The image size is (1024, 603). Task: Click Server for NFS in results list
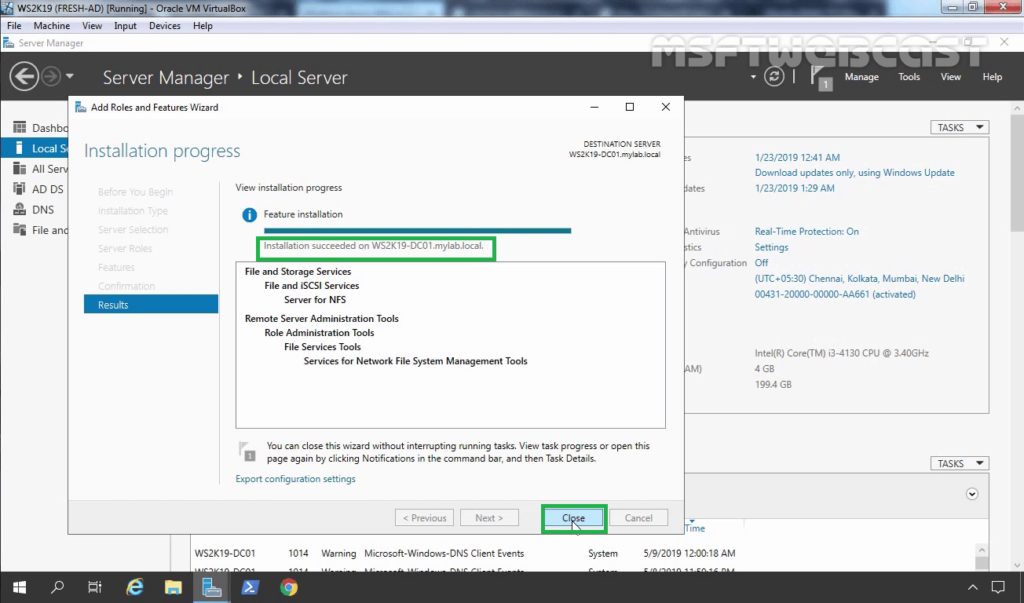(x=315, y=300)
